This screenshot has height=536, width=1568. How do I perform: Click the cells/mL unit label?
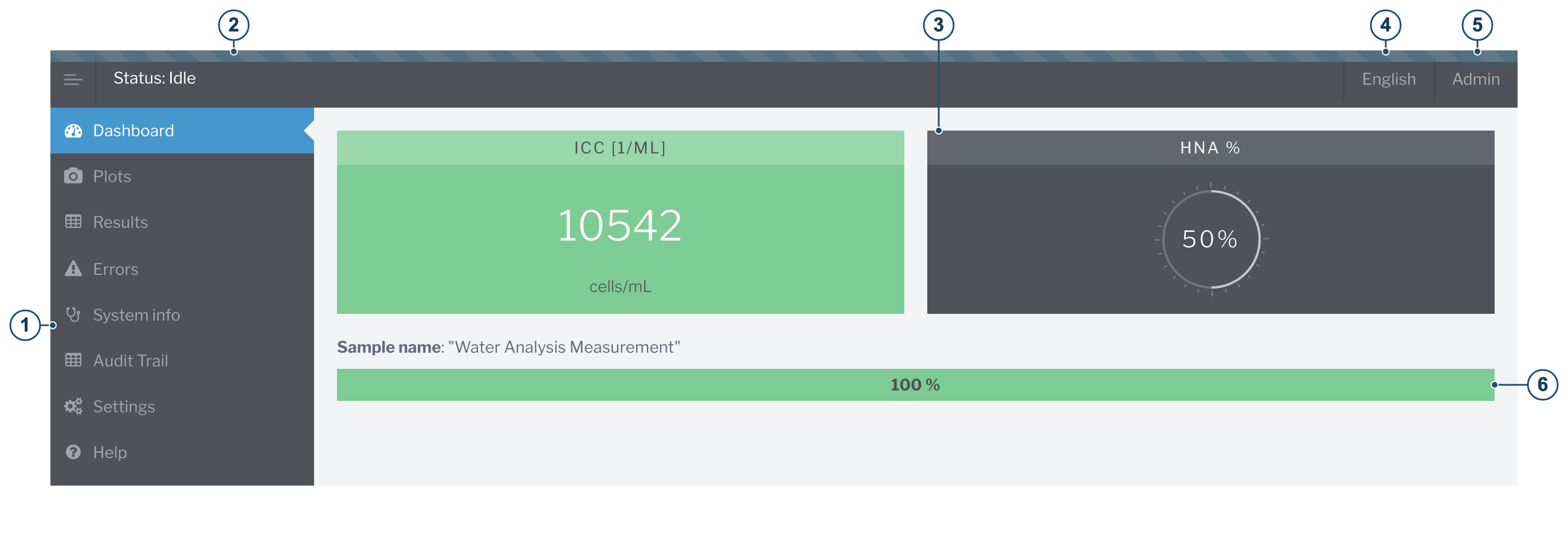(620, 286)
